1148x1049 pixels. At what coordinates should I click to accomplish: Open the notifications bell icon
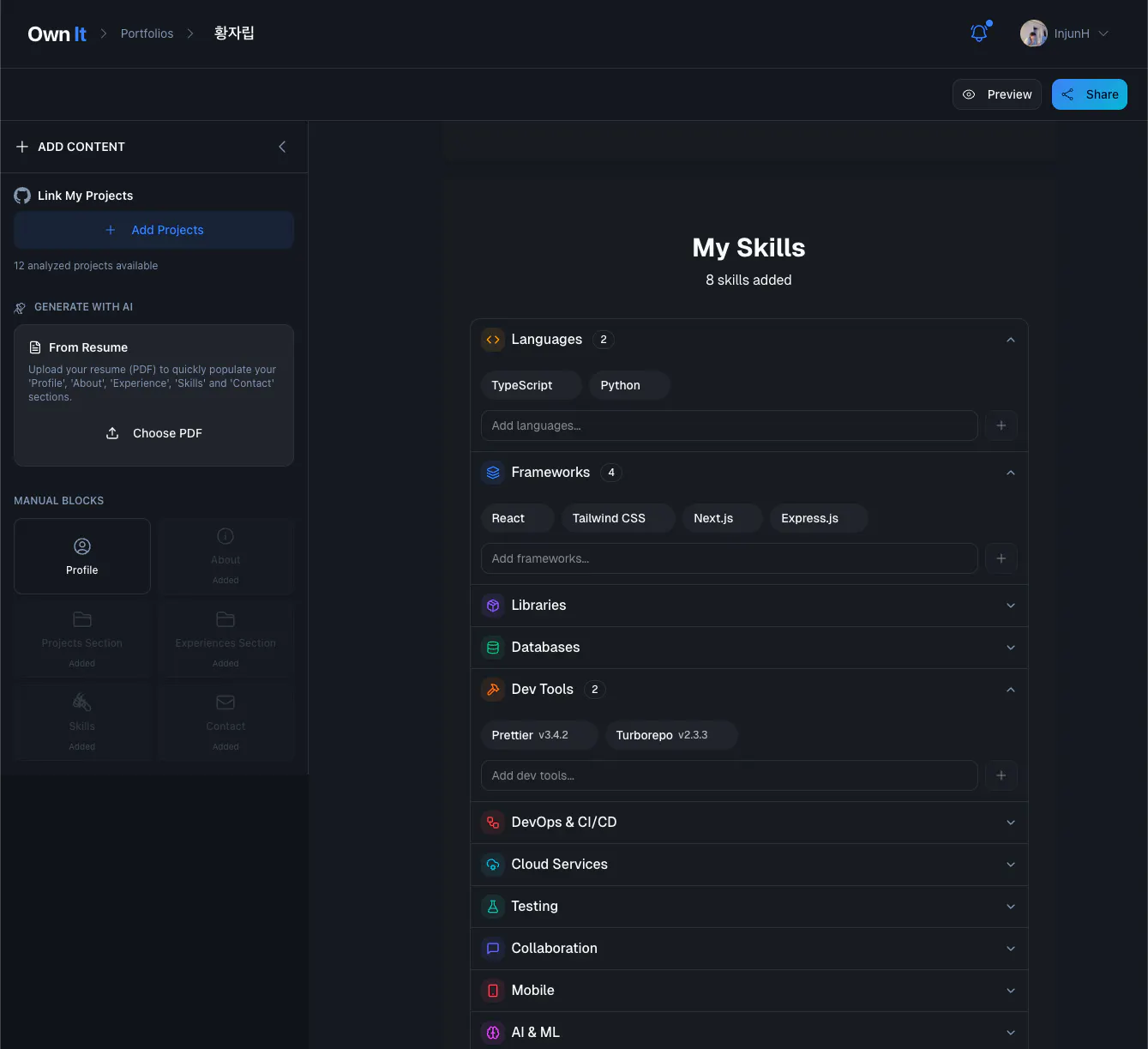tap(978, 33)
